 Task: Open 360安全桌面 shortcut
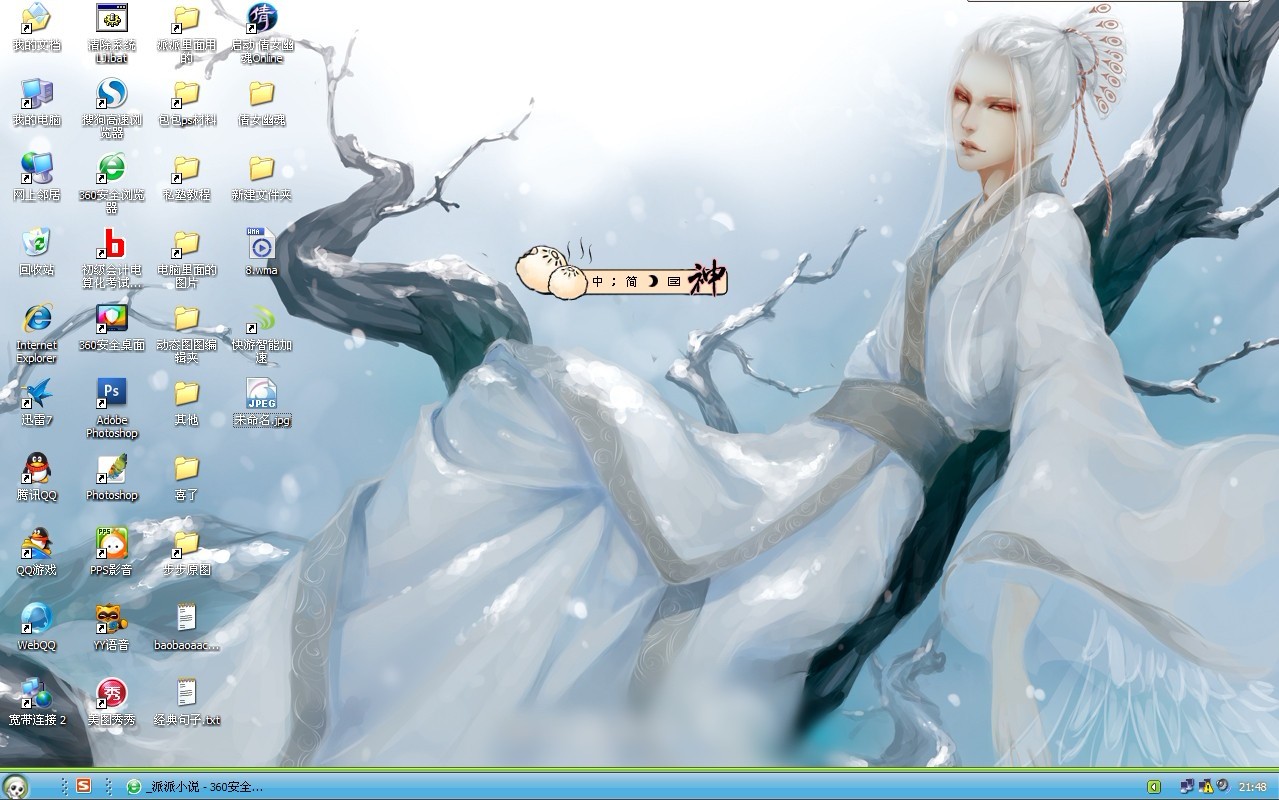[x=112, y=327]
